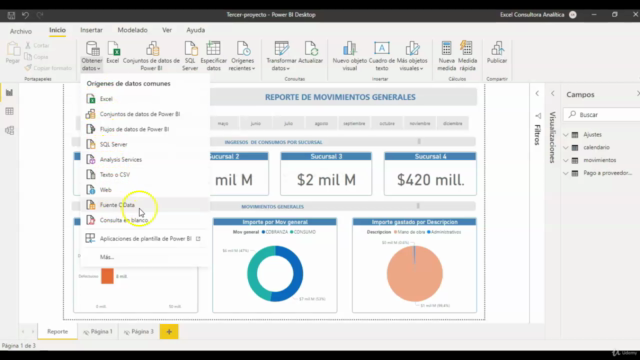Select the diciembre month slicer button
Screen dimensions: 640x360
click(453, 123)
